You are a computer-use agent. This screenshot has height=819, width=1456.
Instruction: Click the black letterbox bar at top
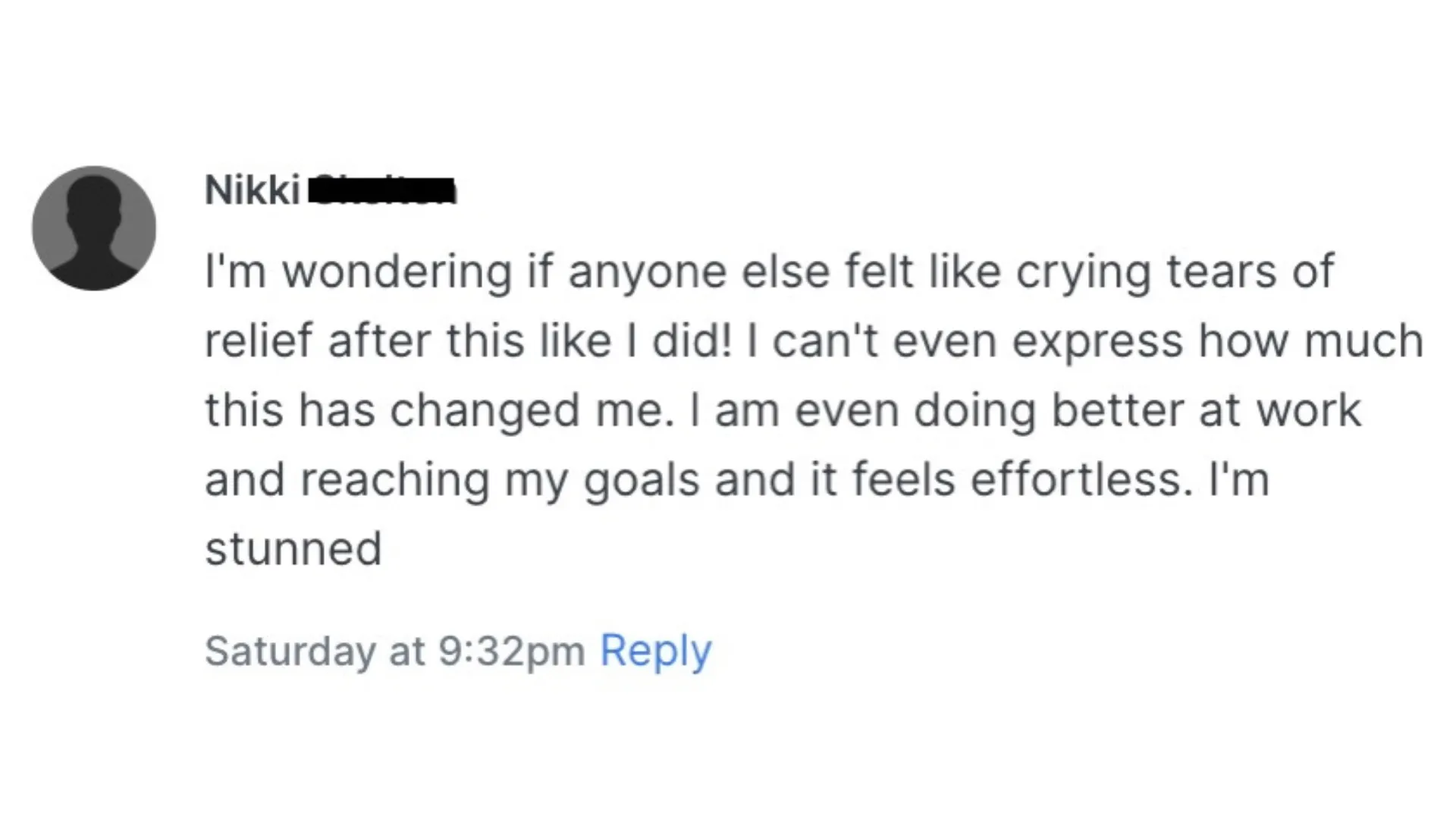(728, 51)
